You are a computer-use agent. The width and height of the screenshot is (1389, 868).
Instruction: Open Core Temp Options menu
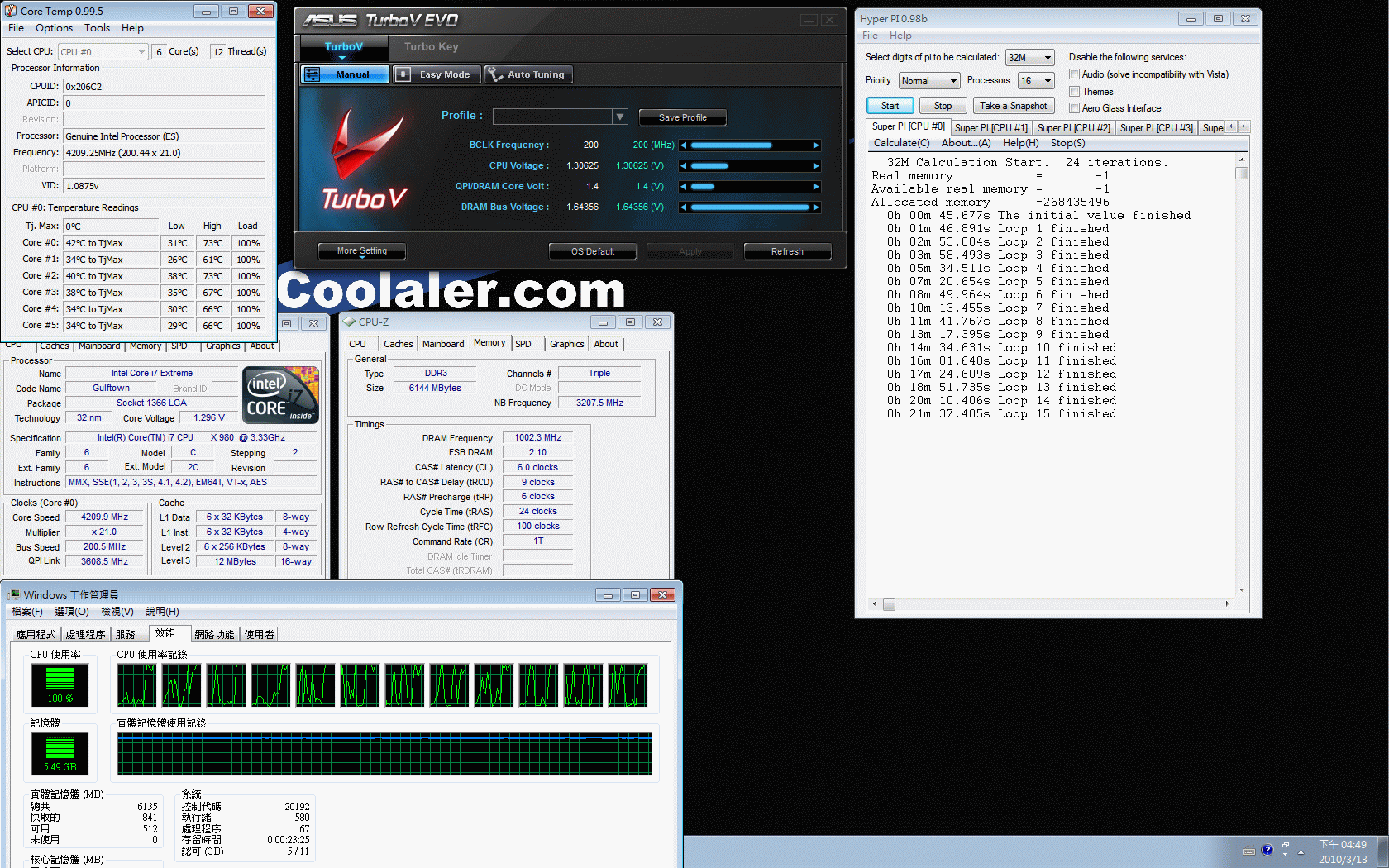pos(54,28)
